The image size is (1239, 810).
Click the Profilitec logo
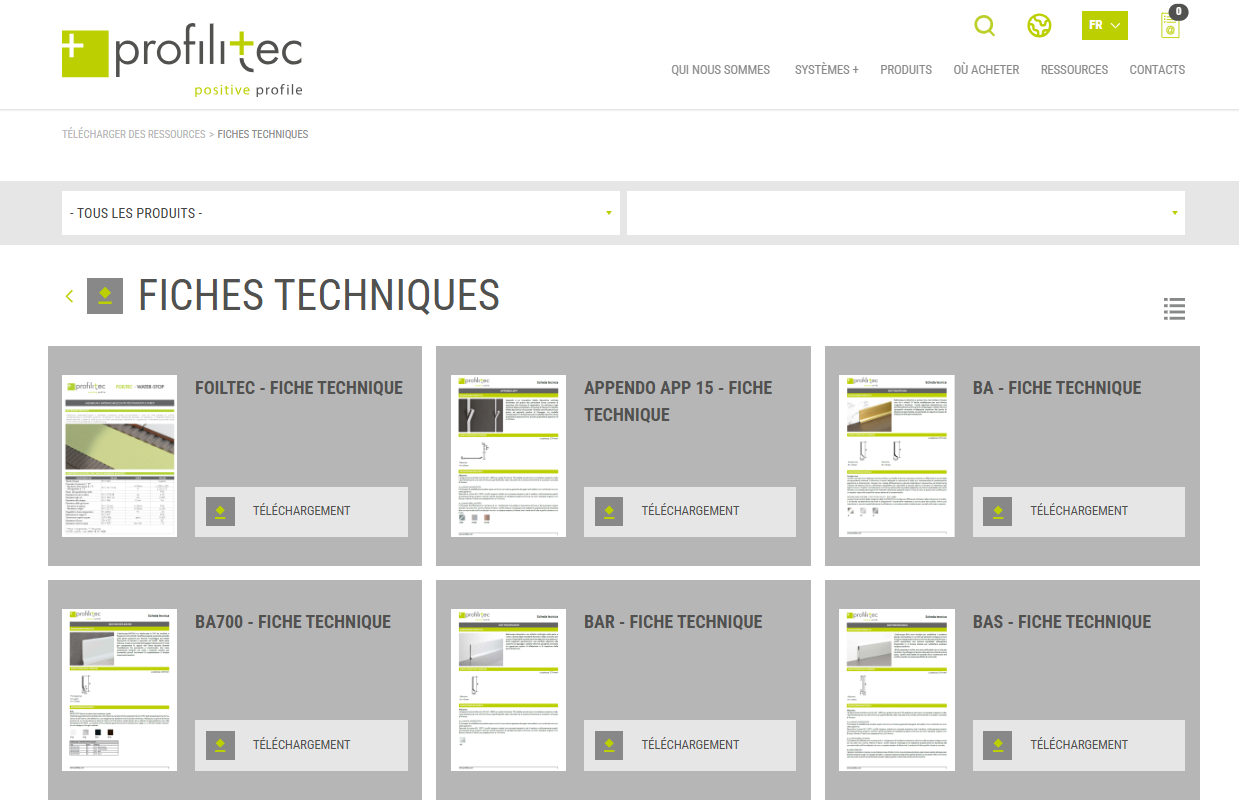coord(182,62)
